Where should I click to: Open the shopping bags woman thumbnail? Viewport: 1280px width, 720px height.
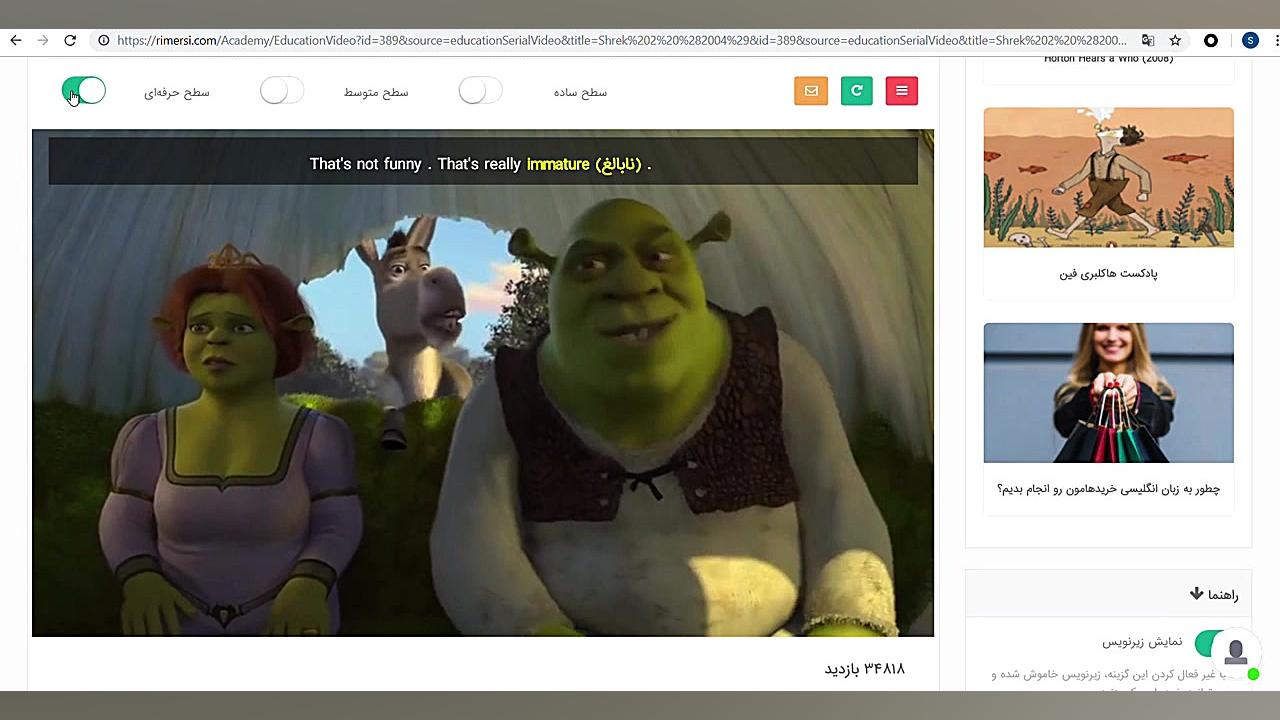tap(1108, 393)
